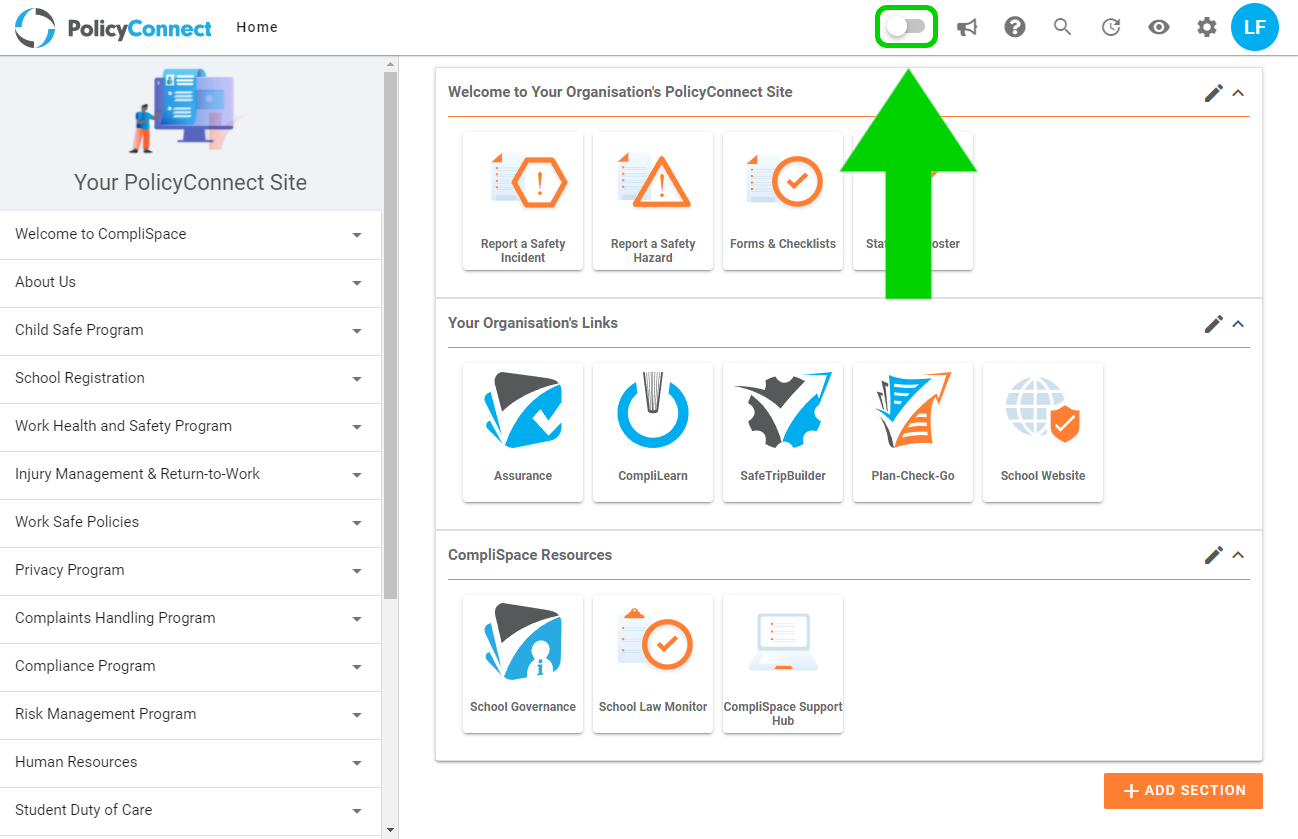1298x839 pixels.
Task: Edit the CompliSpace Resources section via pencil
Action: coord(1214,555)
